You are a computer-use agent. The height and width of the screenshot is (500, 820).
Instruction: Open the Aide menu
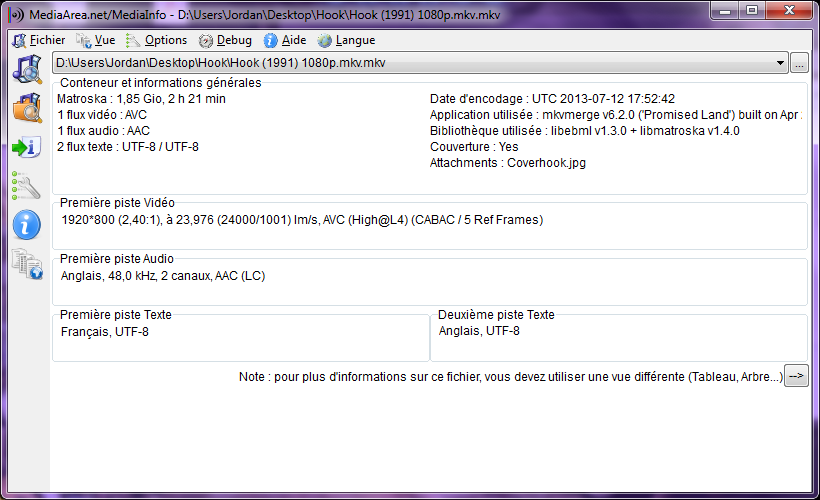click(x=285, y=40)
